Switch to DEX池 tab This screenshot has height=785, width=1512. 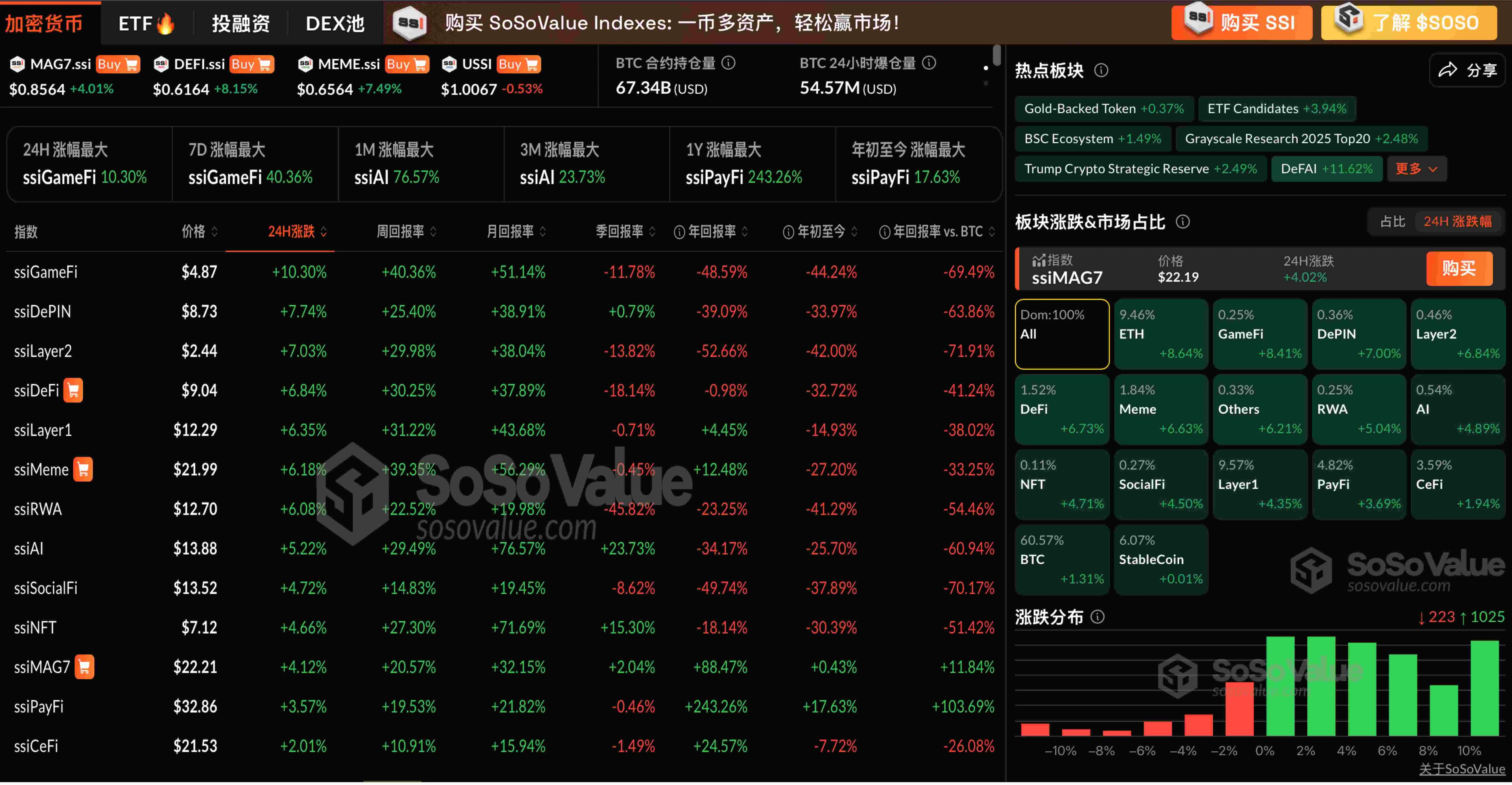[x=335, y=24]
